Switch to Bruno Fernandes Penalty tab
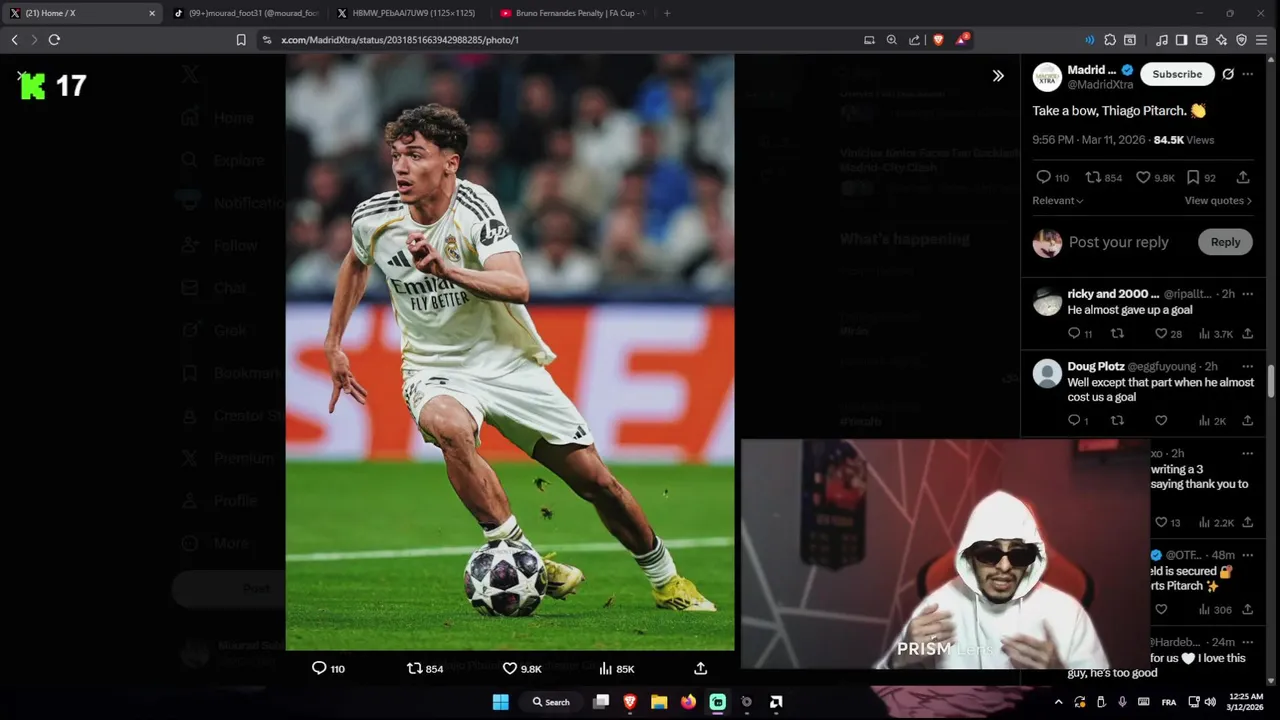The image size is (1280, 720). 572,13
